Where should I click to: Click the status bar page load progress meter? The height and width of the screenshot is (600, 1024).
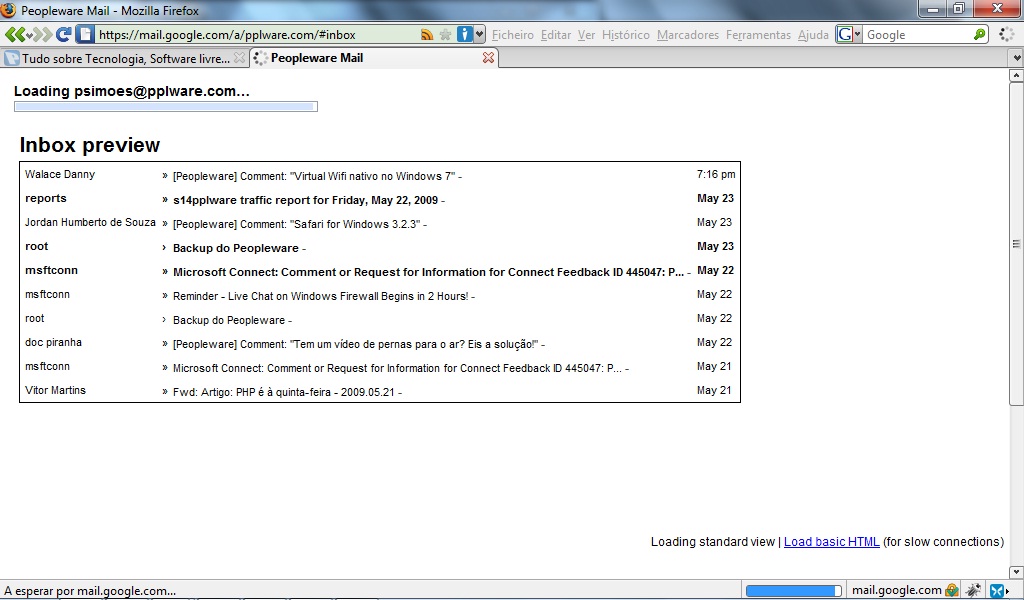tap(793, 590)
